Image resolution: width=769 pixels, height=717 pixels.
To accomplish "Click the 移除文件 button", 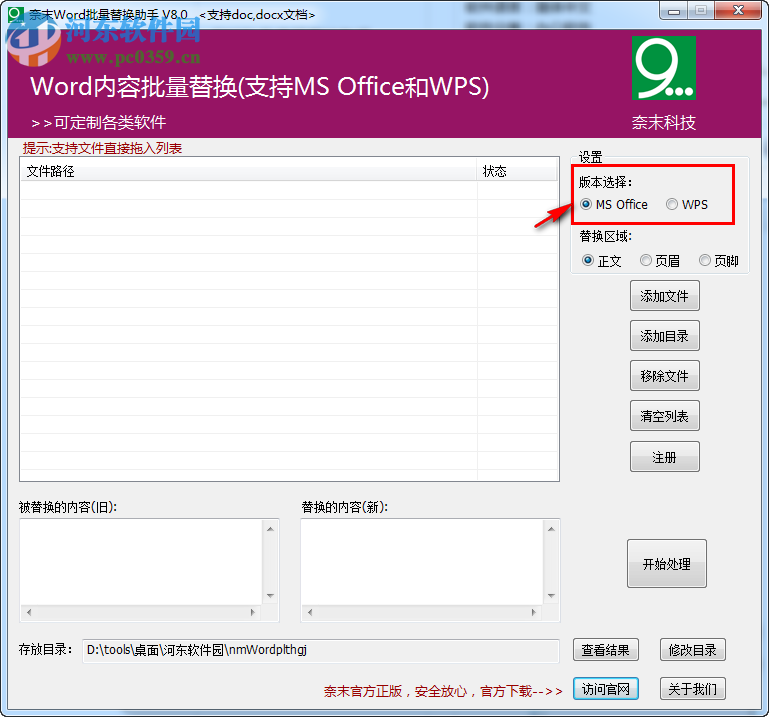I will coord(665,376).
